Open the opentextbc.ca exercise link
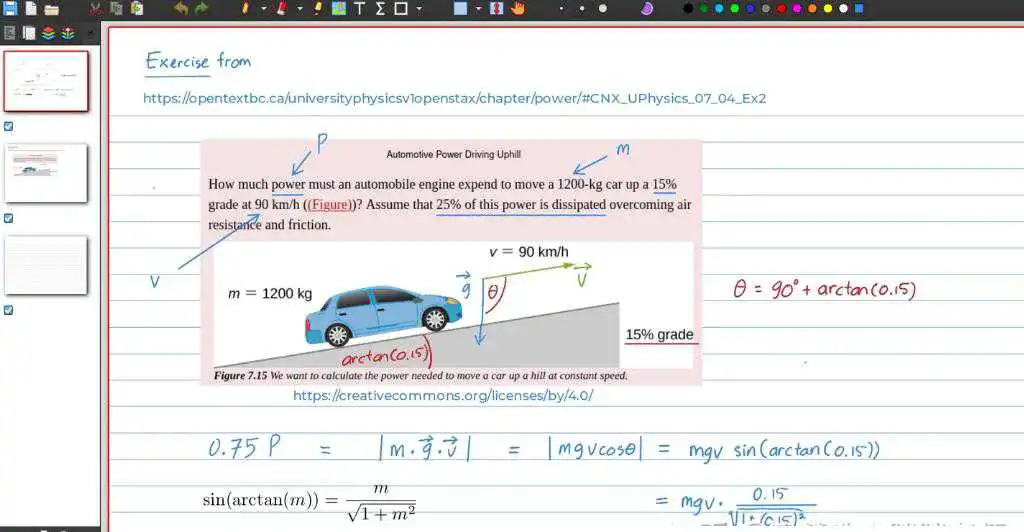 [454, 98]
